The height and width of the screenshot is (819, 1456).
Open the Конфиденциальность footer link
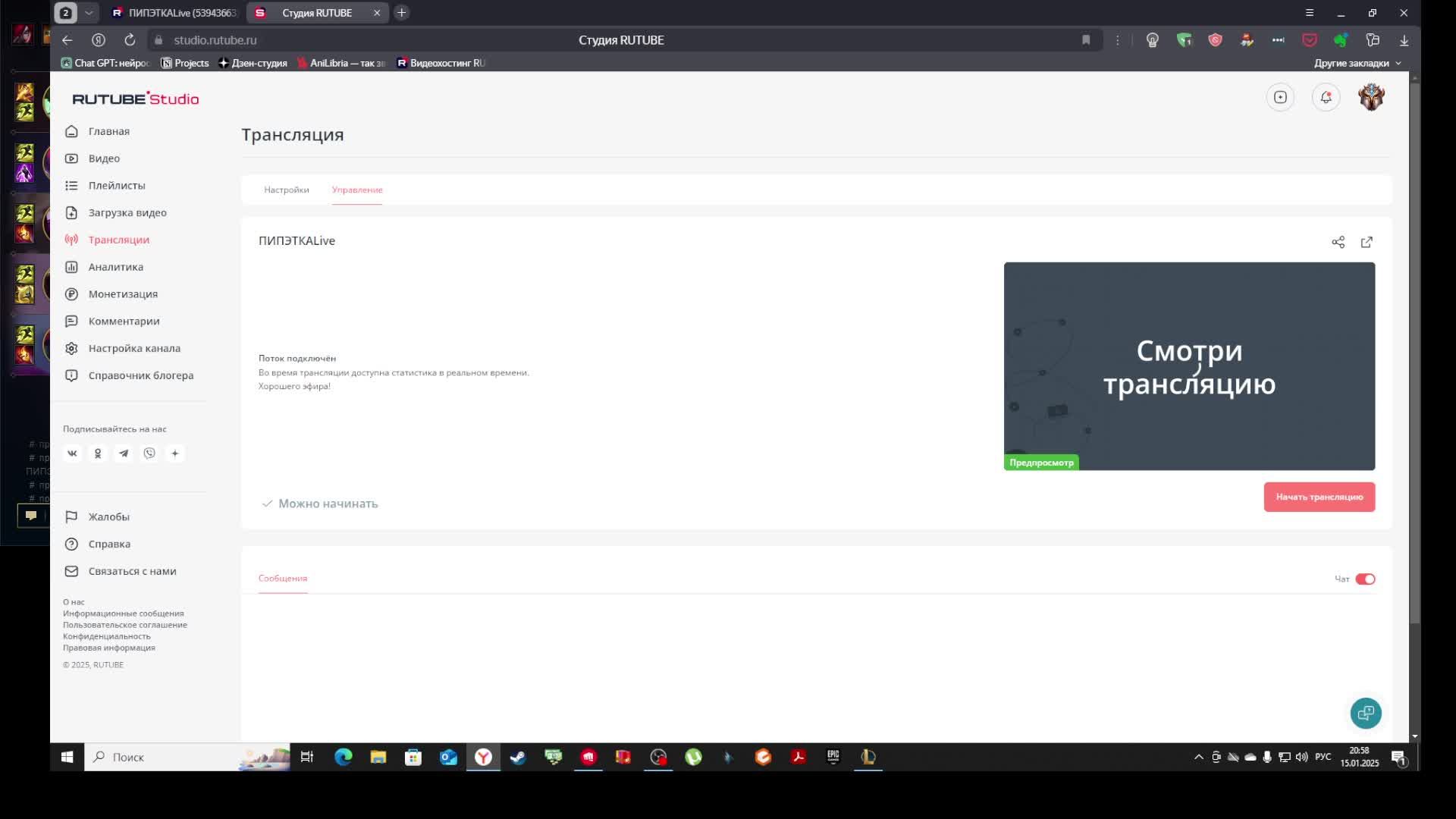pyautogui.click(x=107, y=636)
